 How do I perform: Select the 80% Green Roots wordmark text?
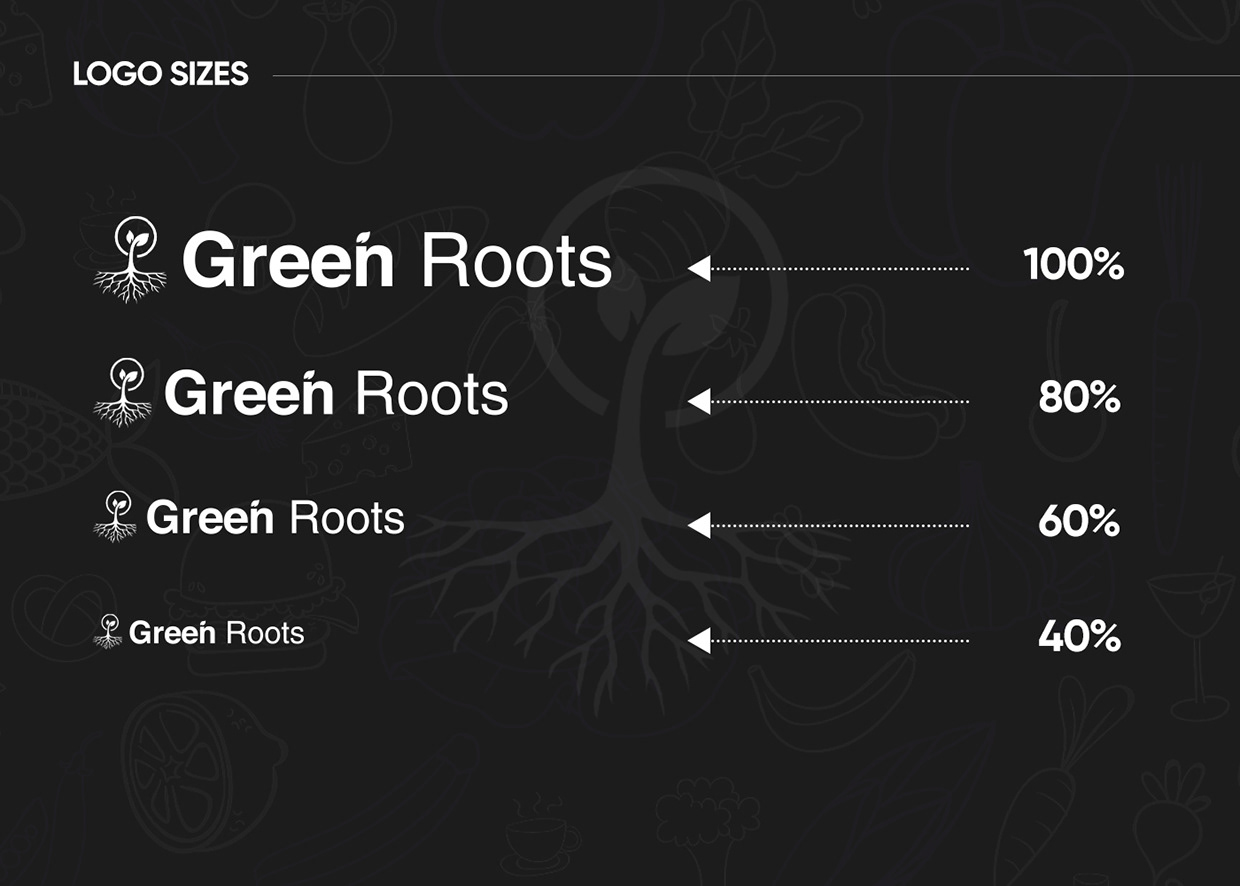[x=336, y=393]
